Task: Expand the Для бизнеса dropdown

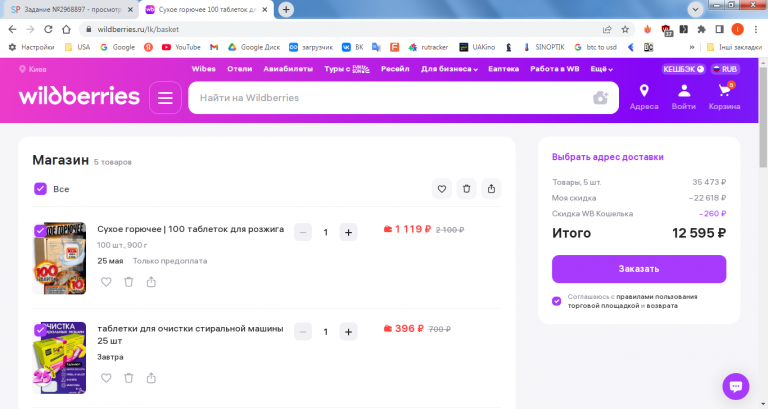Action: [x=449, y=69]
